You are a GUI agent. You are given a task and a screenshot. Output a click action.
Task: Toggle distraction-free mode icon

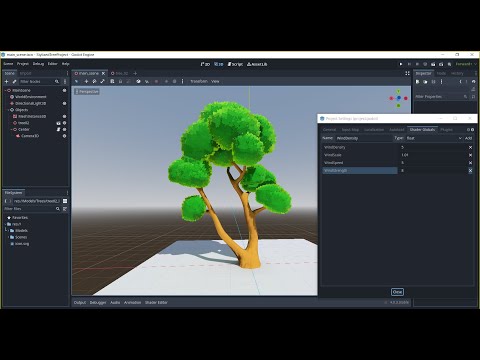coord(407,73)
